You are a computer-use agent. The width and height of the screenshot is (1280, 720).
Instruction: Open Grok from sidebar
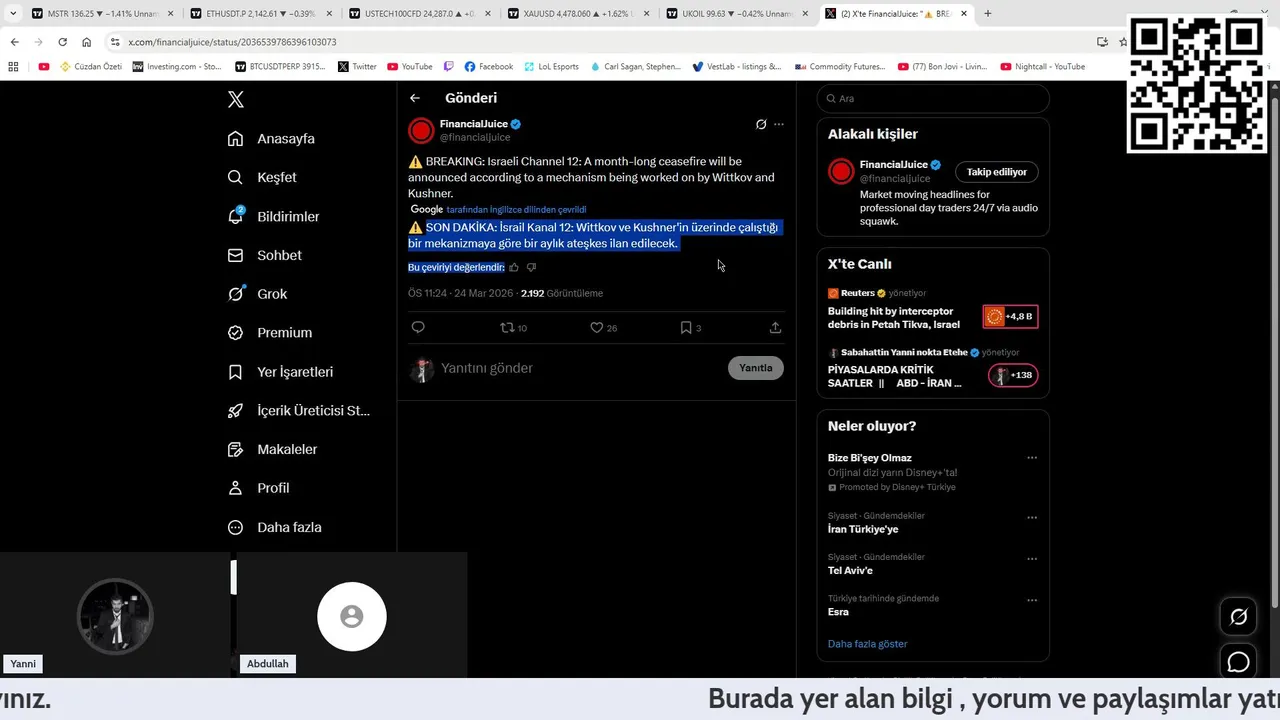257,294
